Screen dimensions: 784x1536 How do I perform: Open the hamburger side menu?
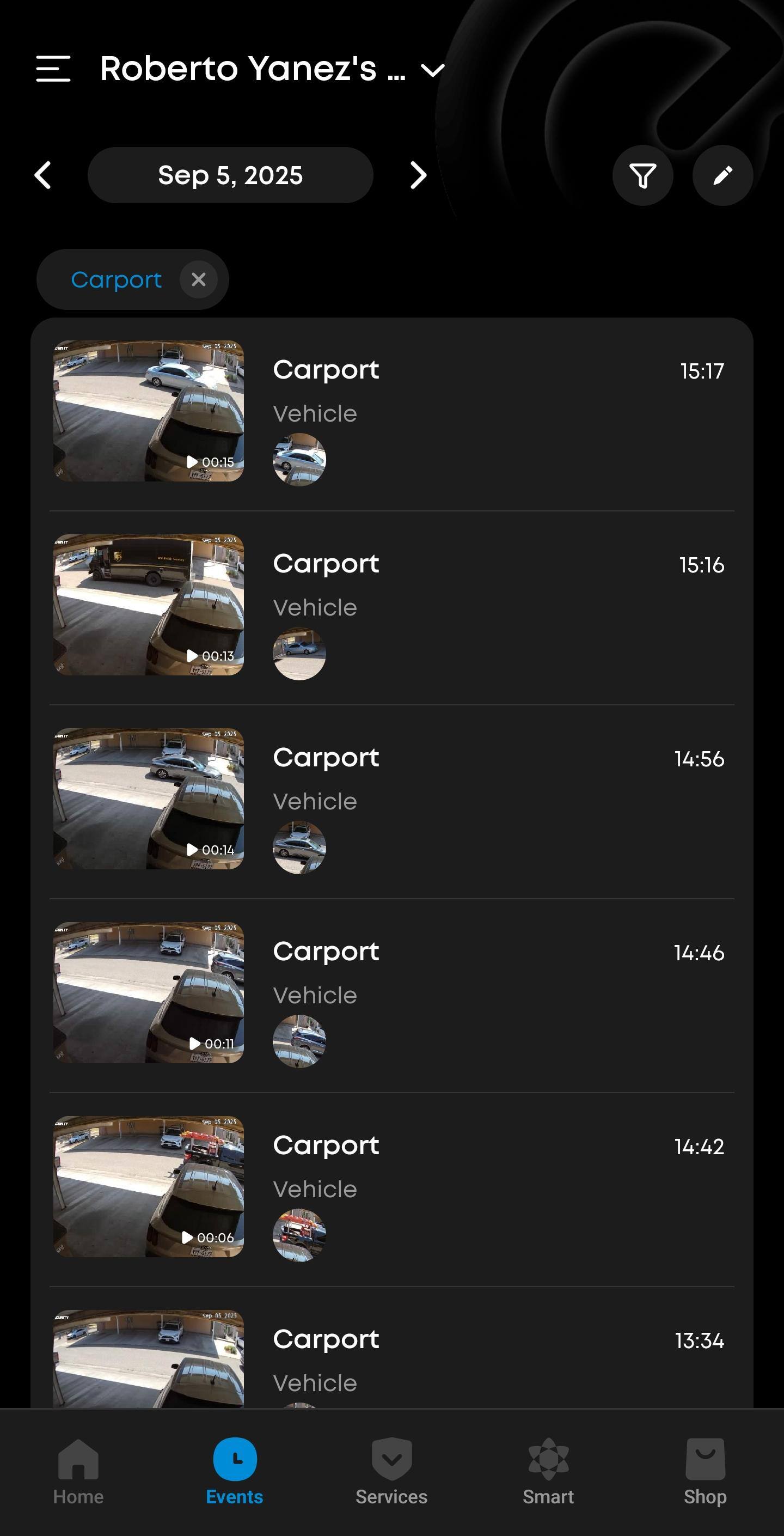53,69
